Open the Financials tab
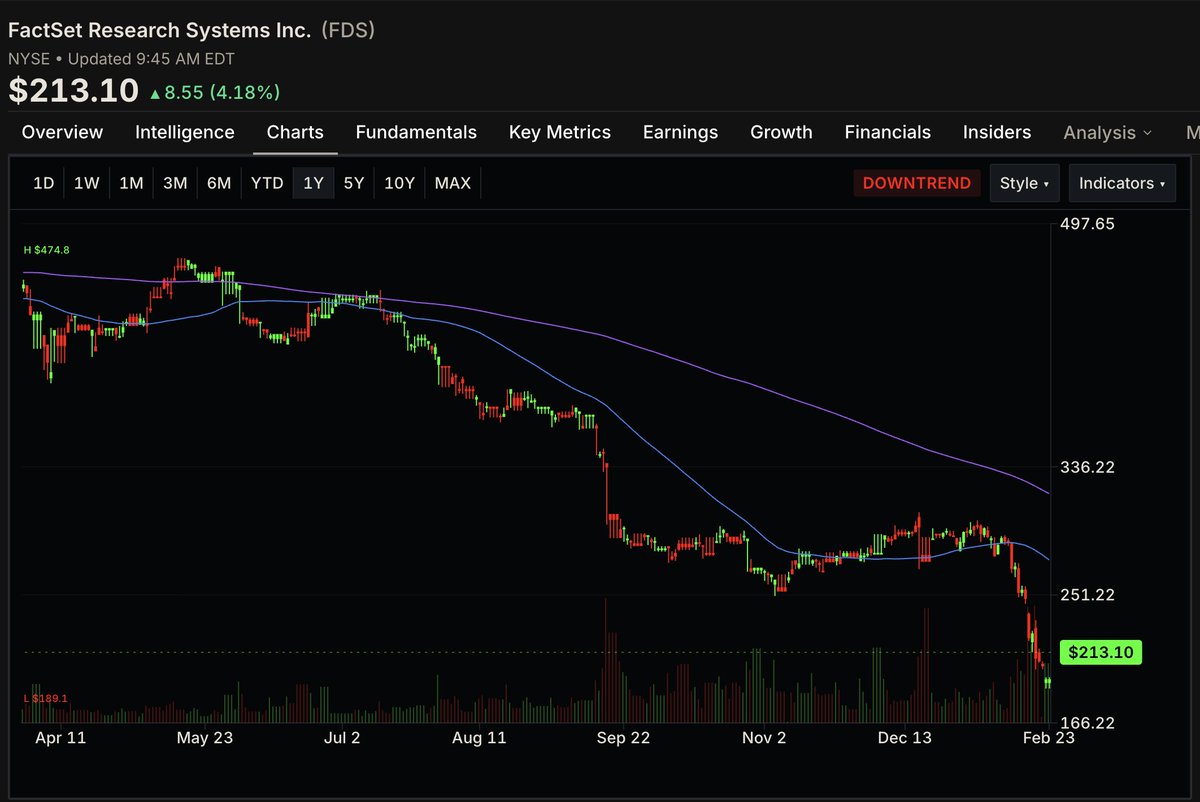The width and height of the screenshot is (1200, 802). (888, 132)
